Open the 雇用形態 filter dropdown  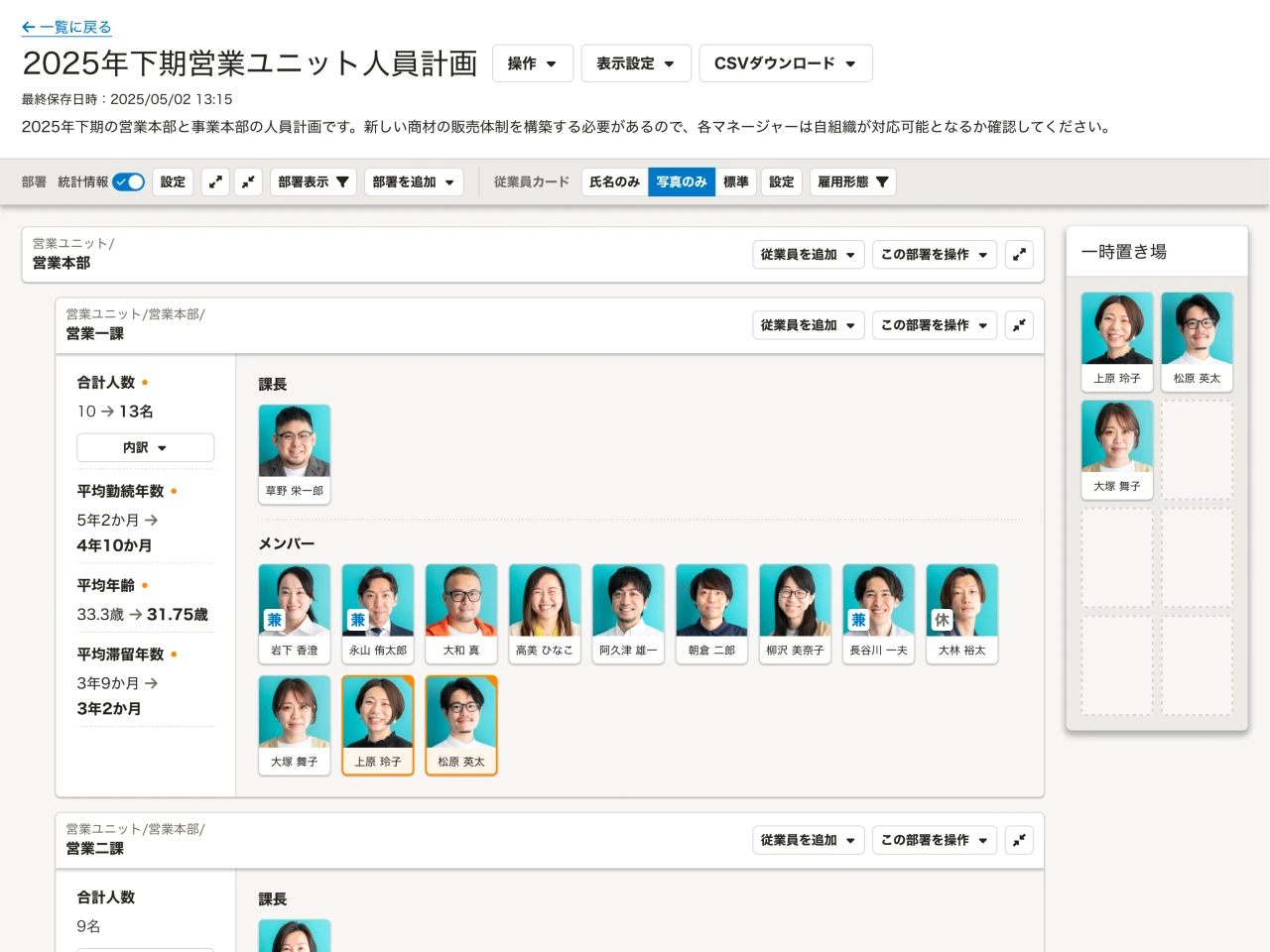coord(853,182)
